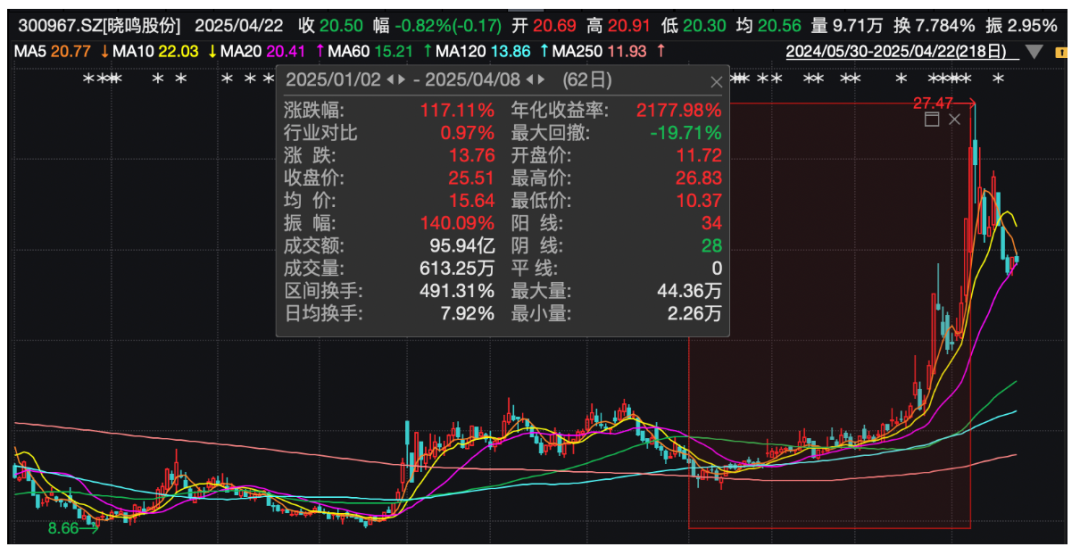Click 涨跌 value 13.76

coord(472,156)
